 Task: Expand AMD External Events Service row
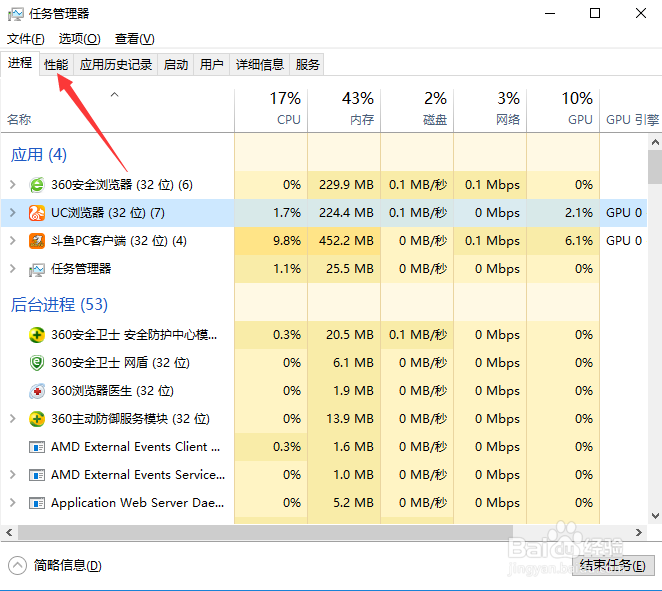(13, 475)
